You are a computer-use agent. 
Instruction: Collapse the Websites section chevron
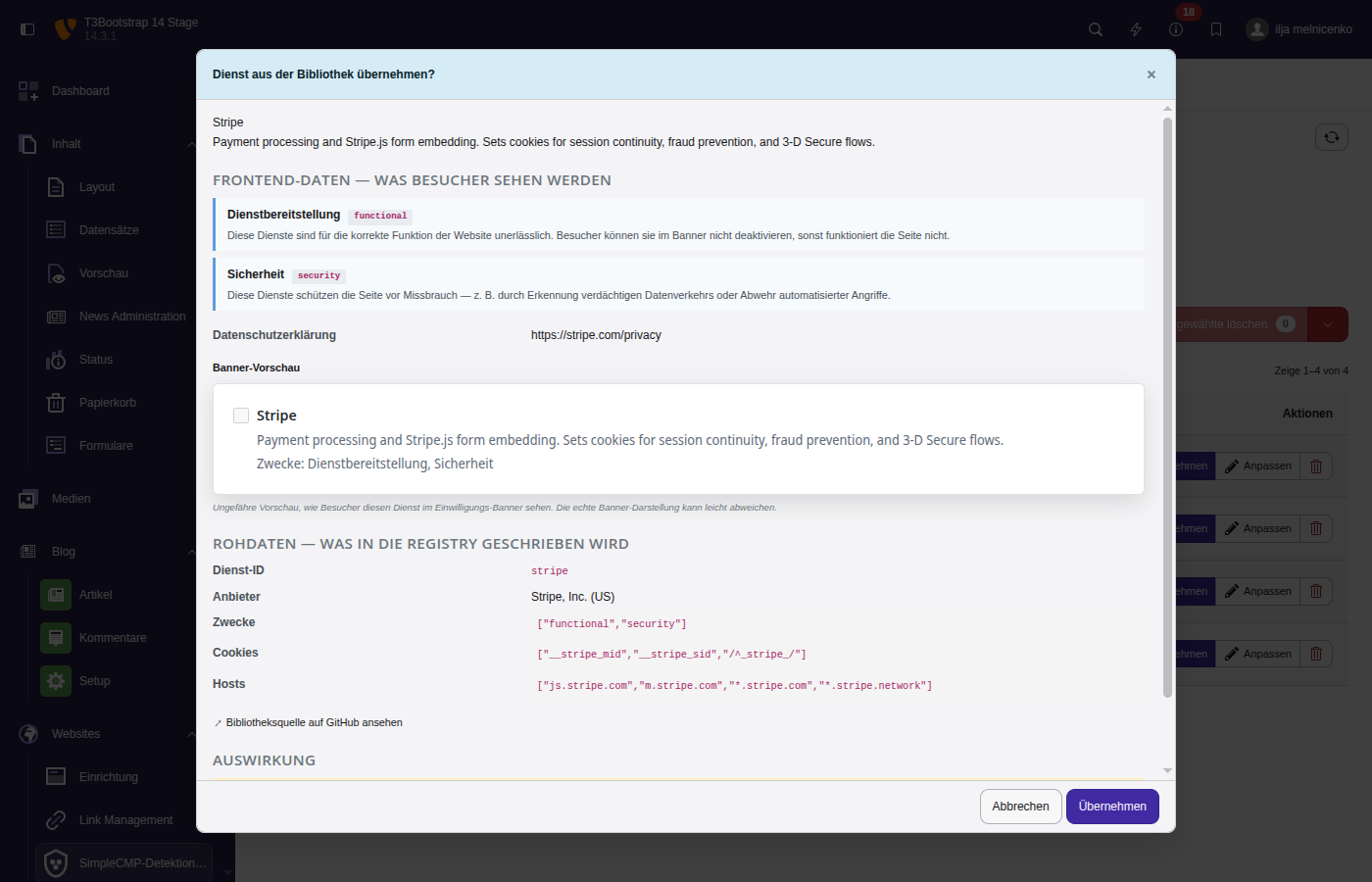point(190,734)
